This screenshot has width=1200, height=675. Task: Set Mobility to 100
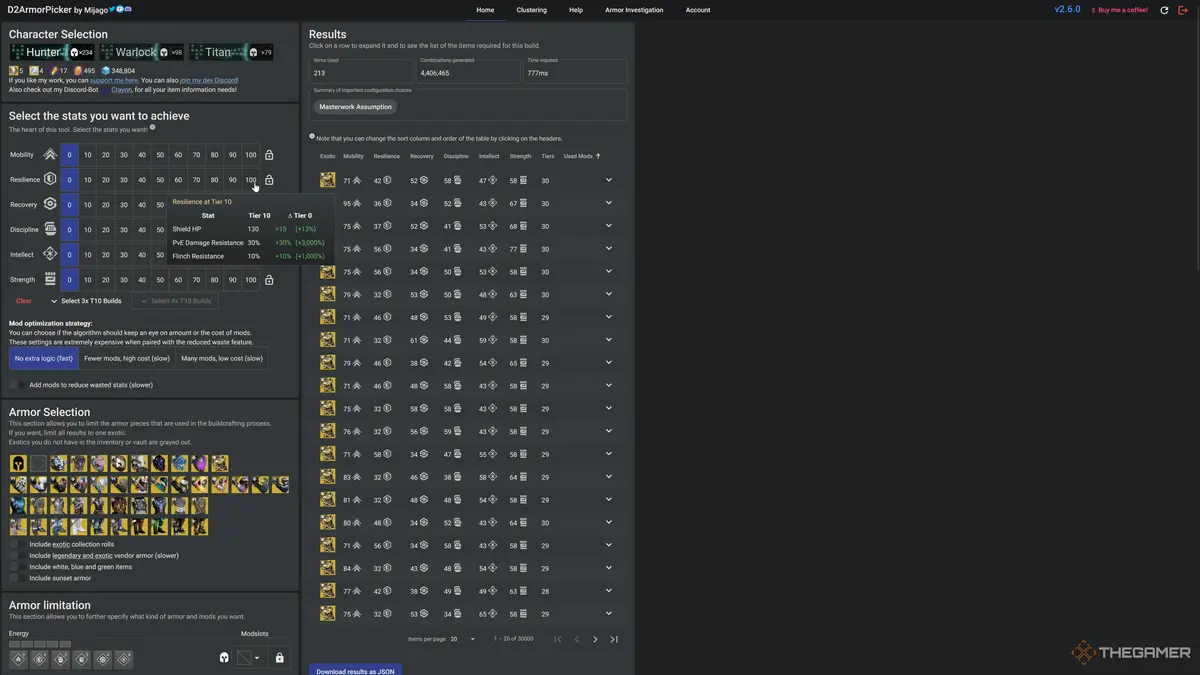pos(251,155)
